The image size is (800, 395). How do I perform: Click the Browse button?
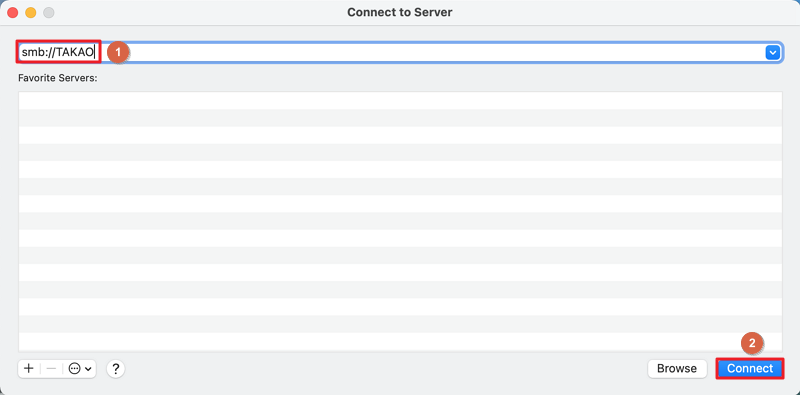coord(677,368)
